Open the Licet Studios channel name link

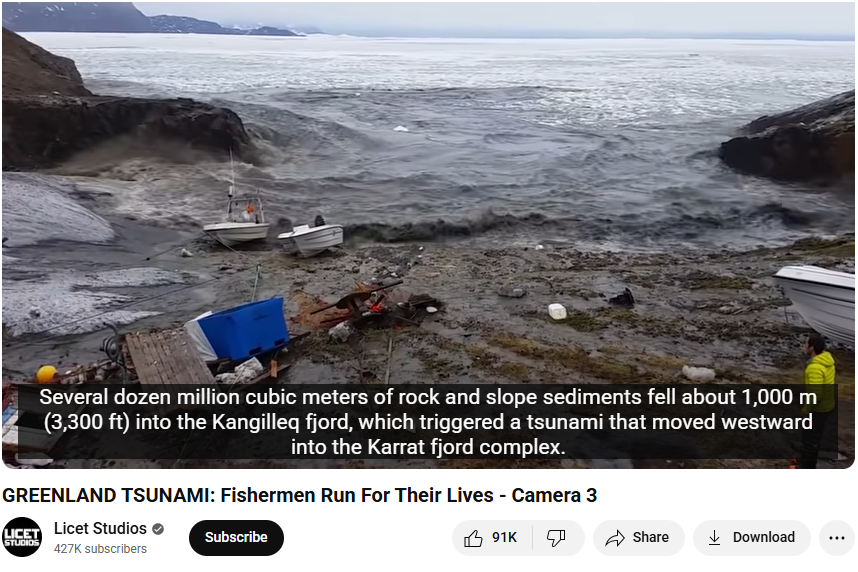[x=100, y=528]
